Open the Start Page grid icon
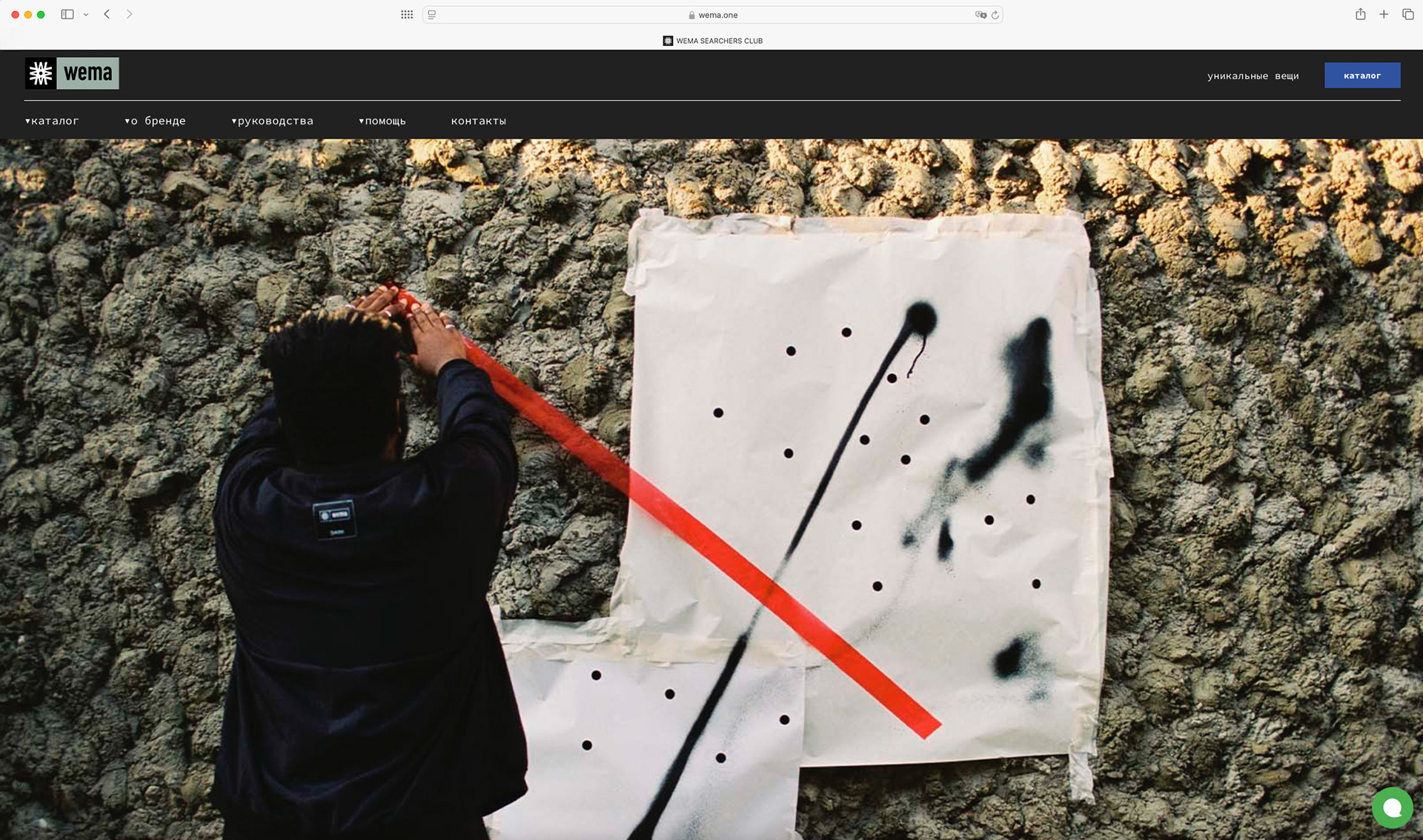The height and width of the screenshot is (840, 1423). (x=407, y=14)
